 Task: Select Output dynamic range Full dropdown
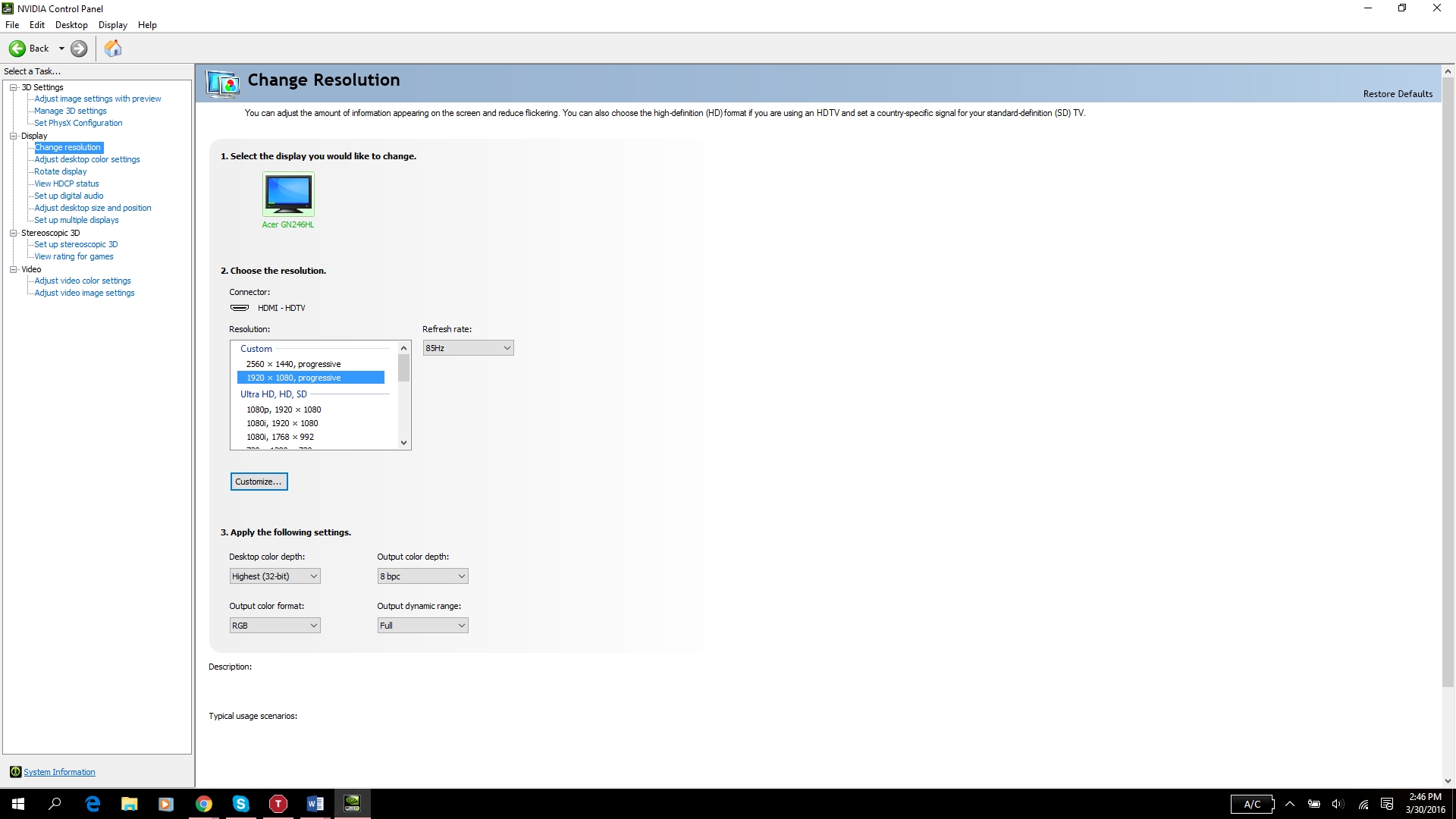click(421, 625)
